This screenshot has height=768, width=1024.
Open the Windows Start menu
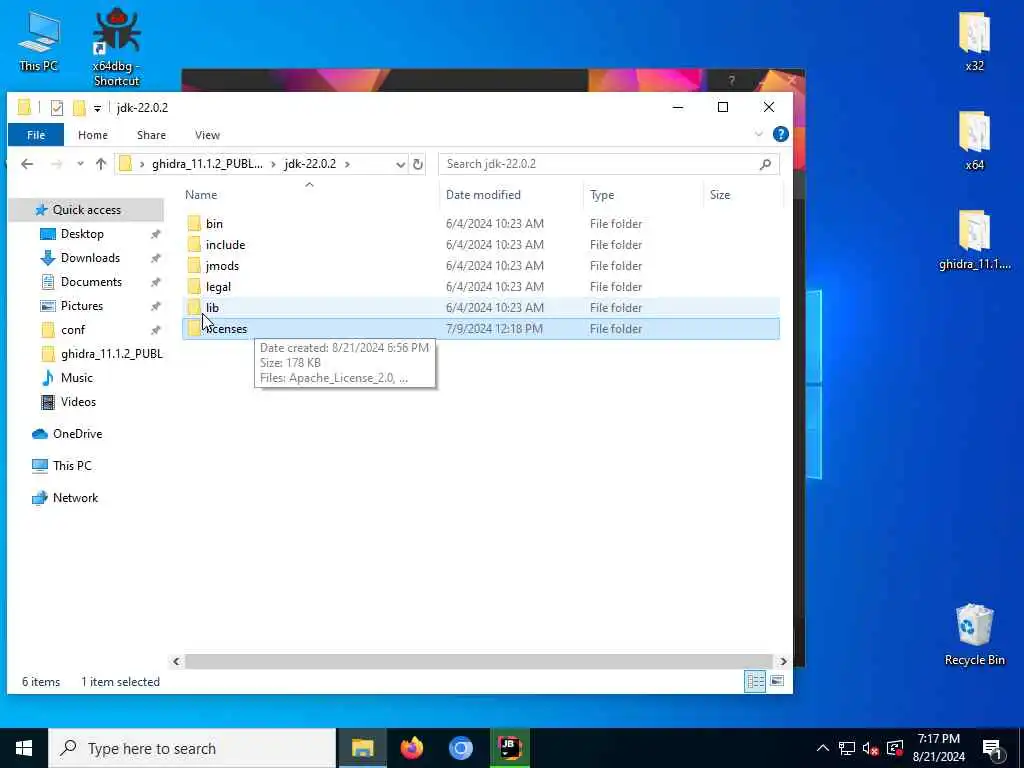click(x=24, y=748)
